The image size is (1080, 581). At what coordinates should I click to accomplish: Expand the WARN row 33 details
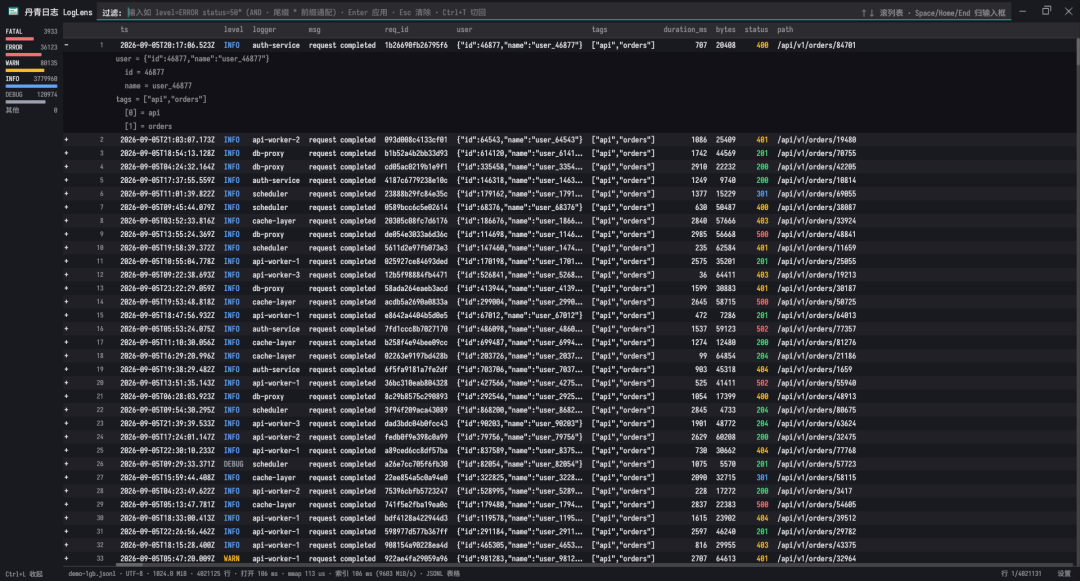[67, 558]
